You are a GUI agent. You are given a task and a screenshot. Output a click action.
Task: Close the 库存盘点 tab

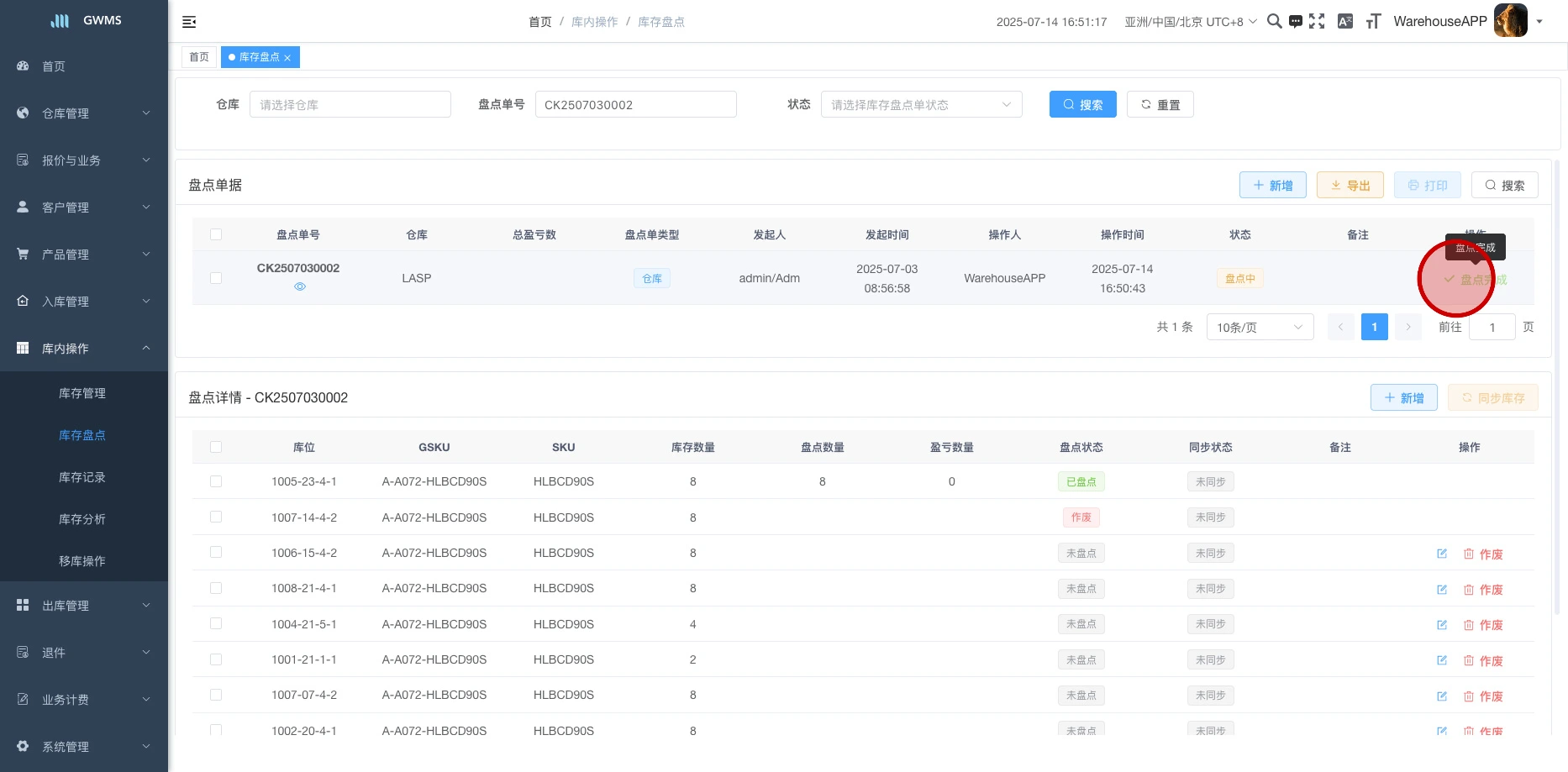287,58
